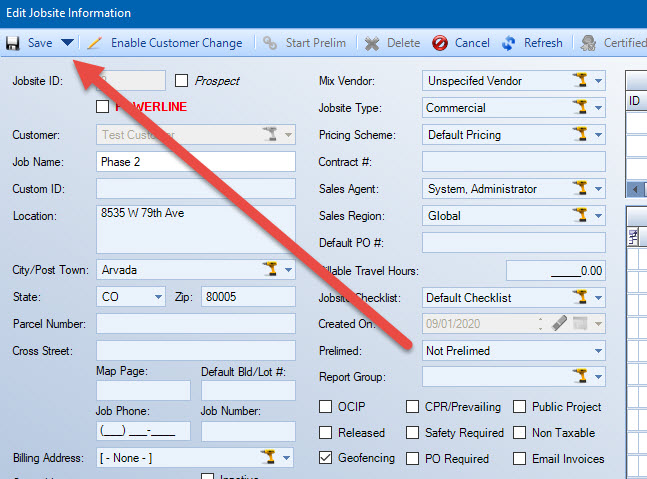647x479 pixels.
Task: Enable the CPR/Prevailing checkbox
Action: click(413, 406)
